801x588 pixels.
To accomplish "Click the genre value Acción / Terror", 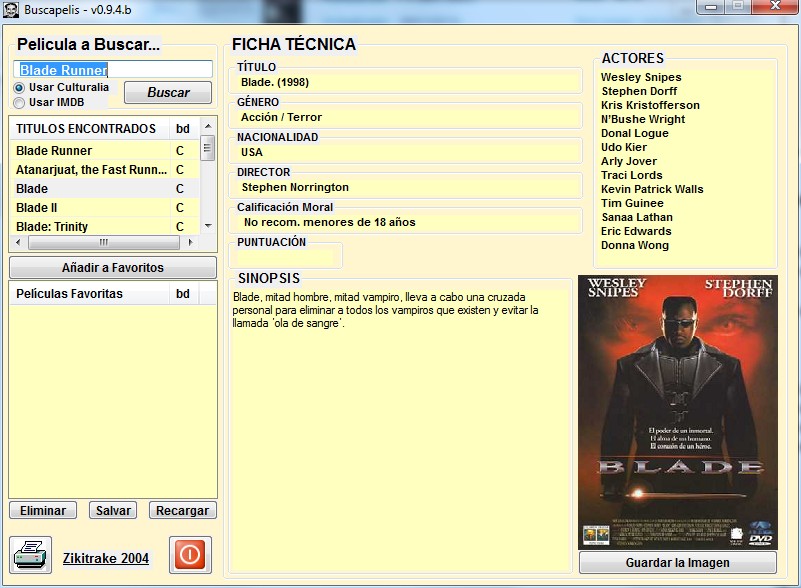I will (281, 117).
